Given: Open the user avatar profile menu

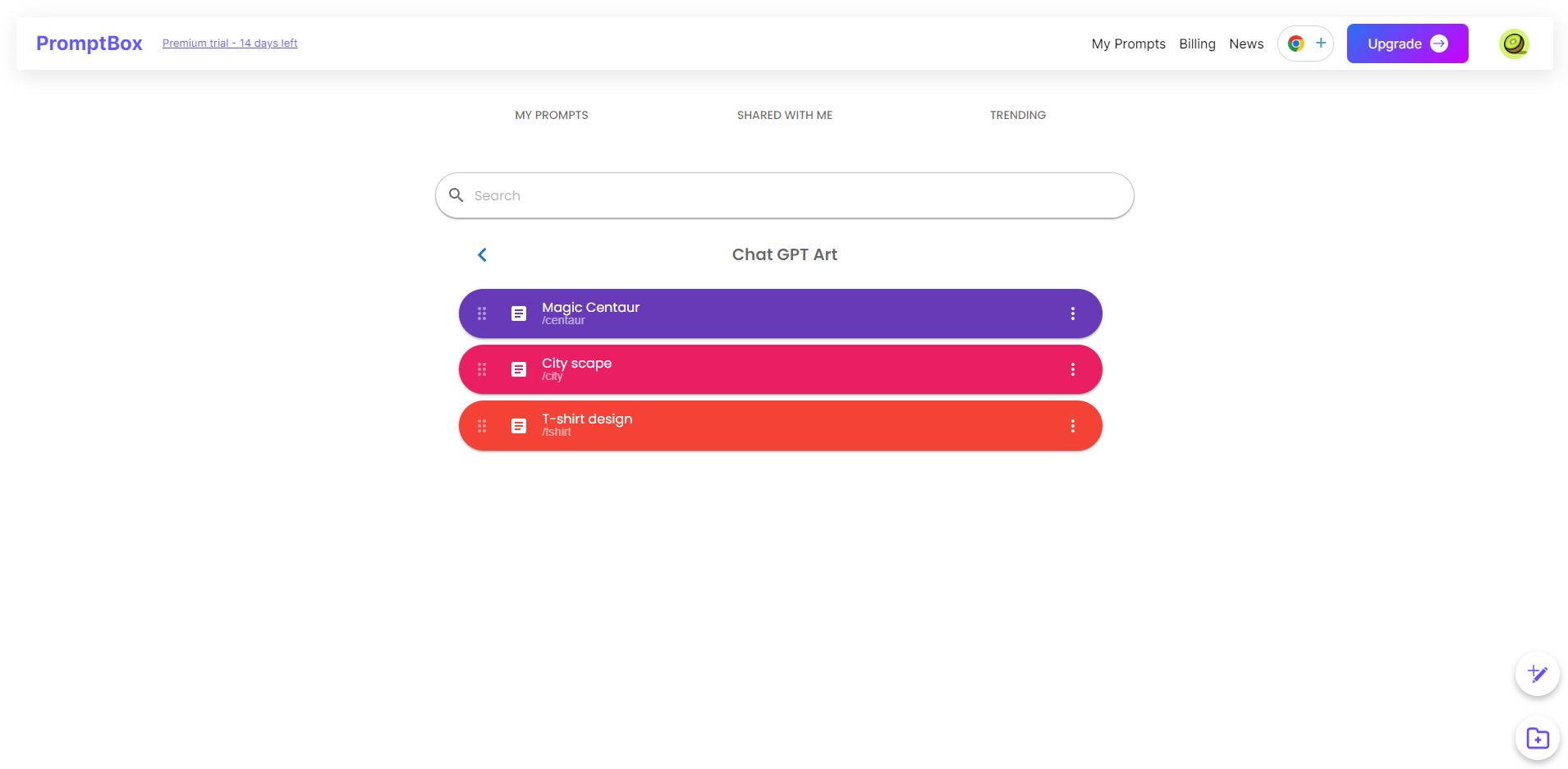Looking at the screenshot, I should [x=1514, y=43].
